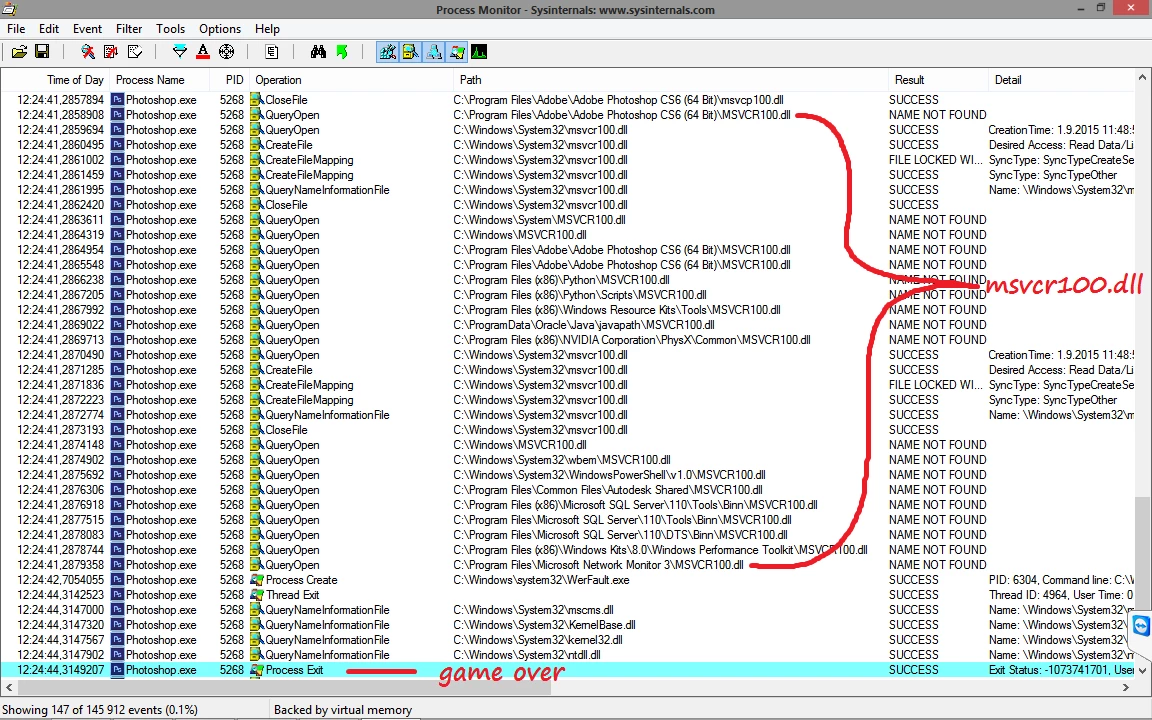Click the Process Monitor title bar icon
The width and height of the screenshot is (1152, 720).
9,9
